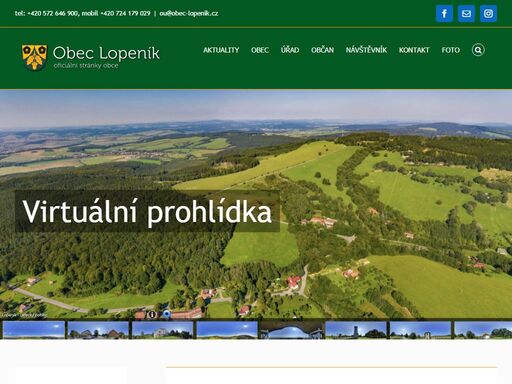
Task: Click the Obec Lopeník site title
Action: point(106,53)
